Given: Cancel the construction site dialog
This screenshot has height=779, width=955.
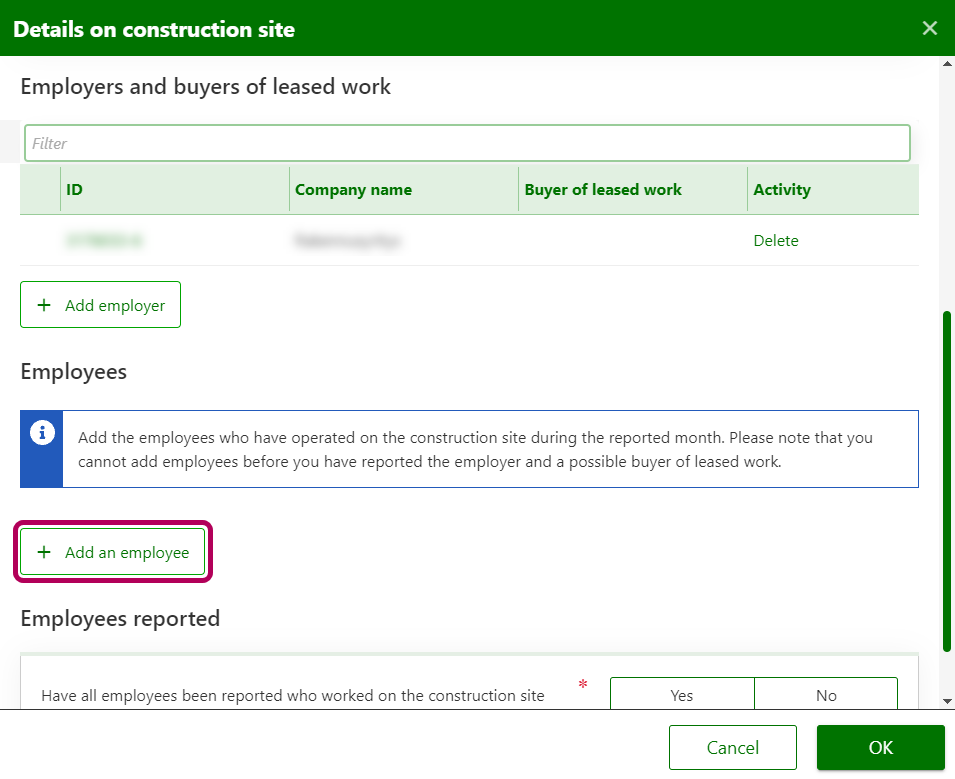Looking at the screenshot, I should tap(732, 748).
